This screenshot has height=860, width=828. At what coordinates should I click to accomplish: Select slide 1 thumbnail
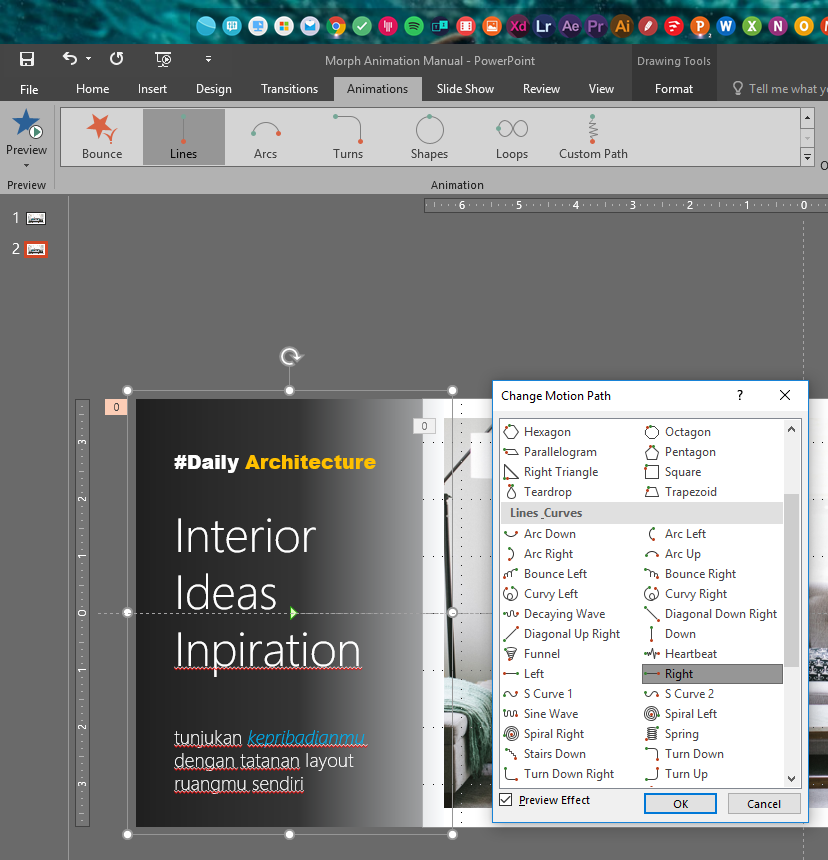36,218
